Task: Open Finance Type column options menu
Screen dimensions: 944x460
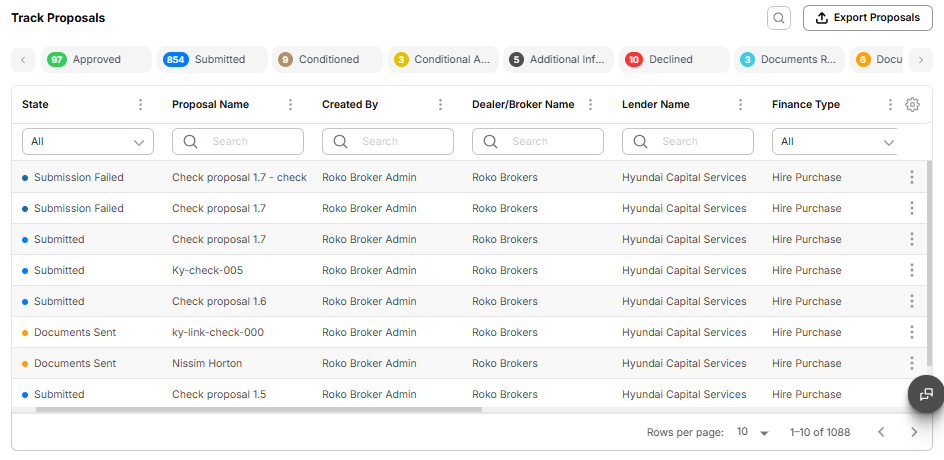Action: coord(890,105)
